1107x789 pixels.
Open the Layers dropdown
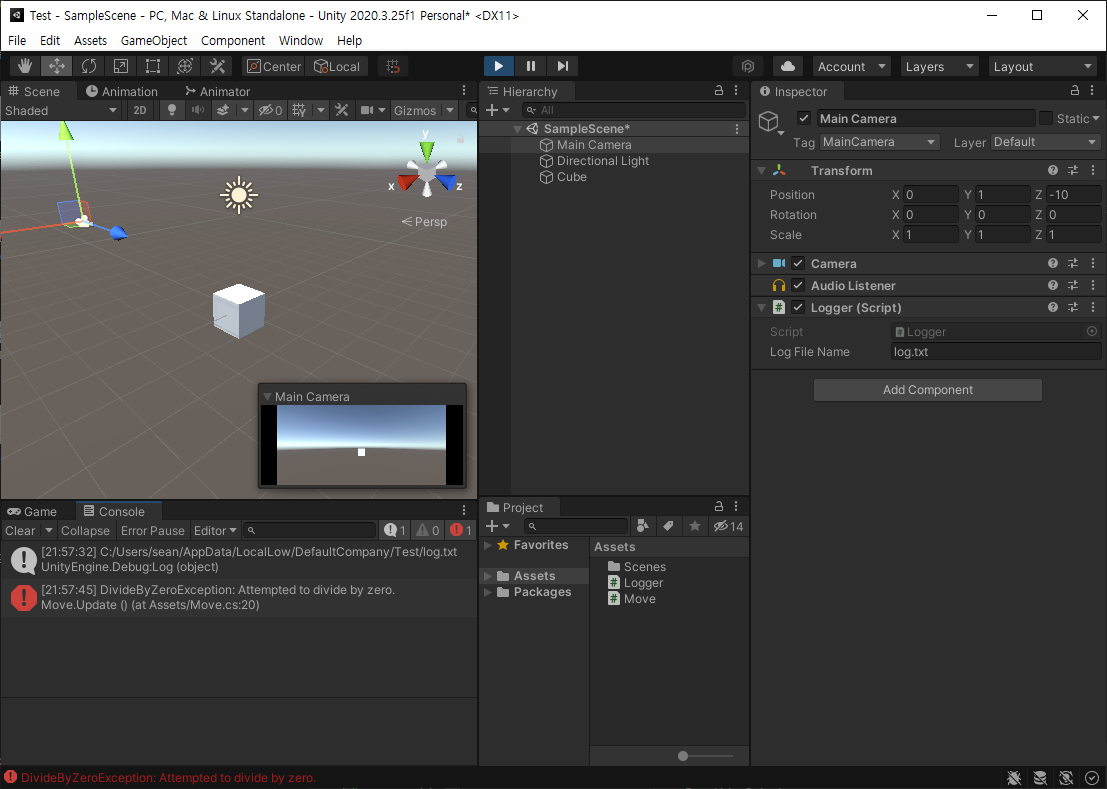click(939, 66)
